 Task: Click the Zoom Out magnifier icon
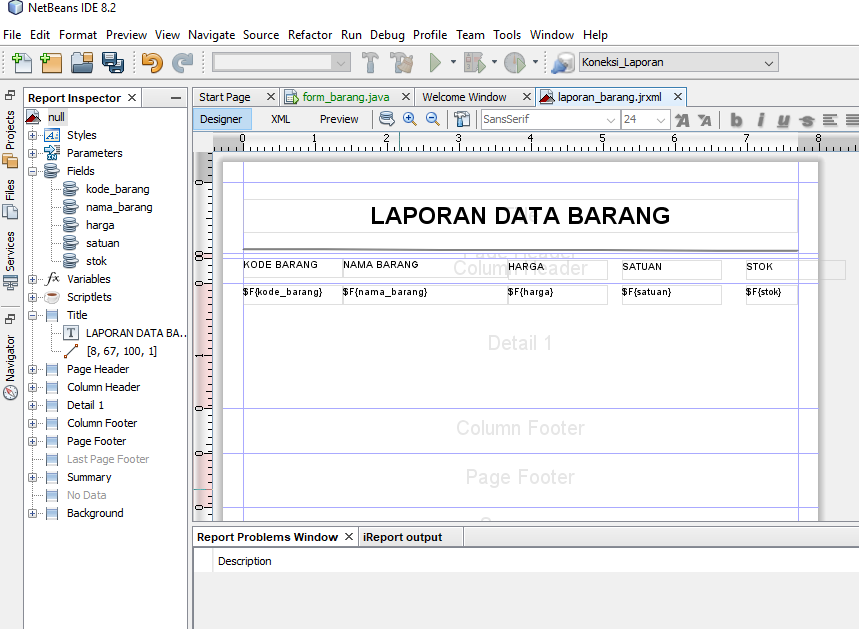433,118
